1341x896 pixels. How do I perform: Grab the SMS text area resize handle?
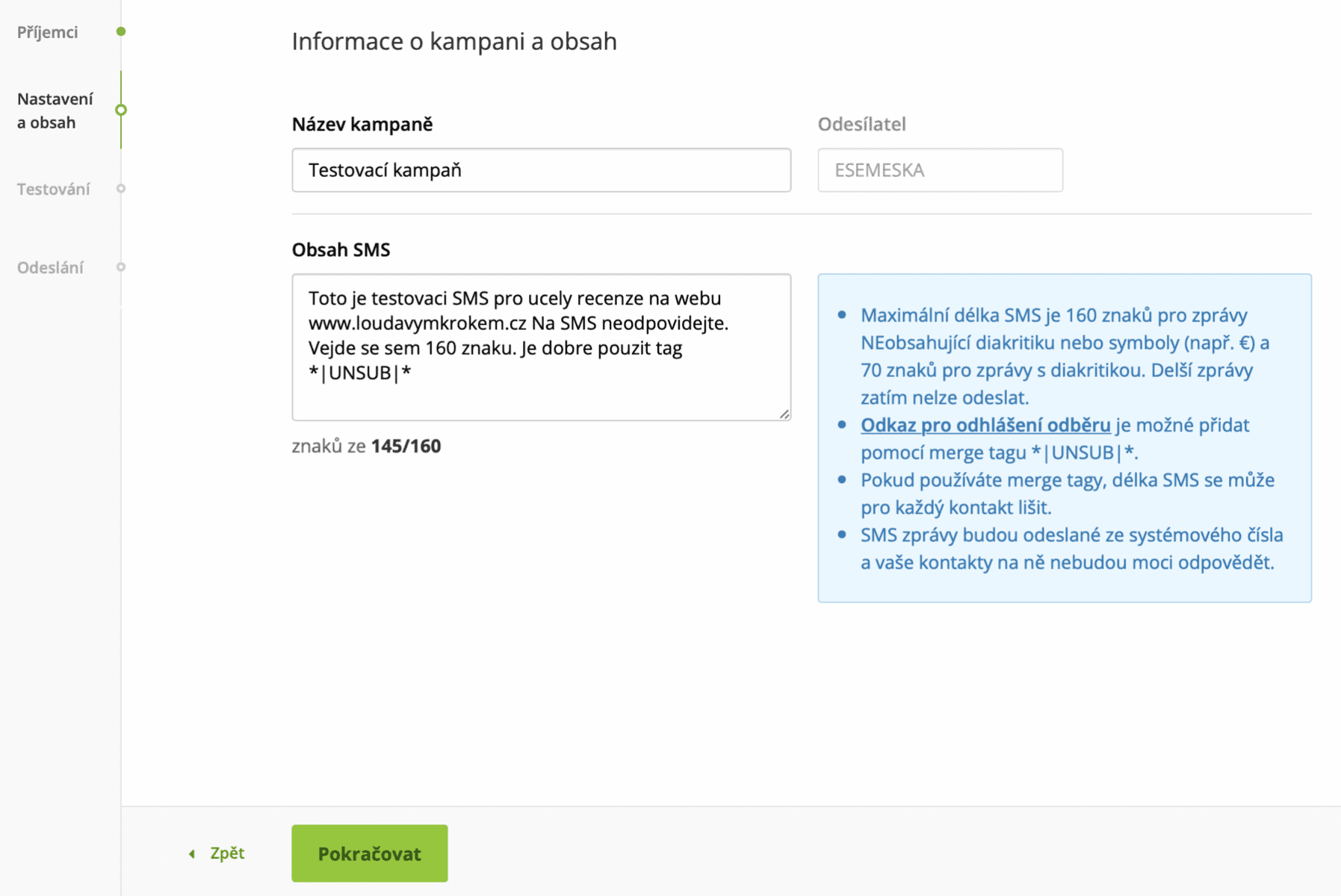[x=784, y=414]
